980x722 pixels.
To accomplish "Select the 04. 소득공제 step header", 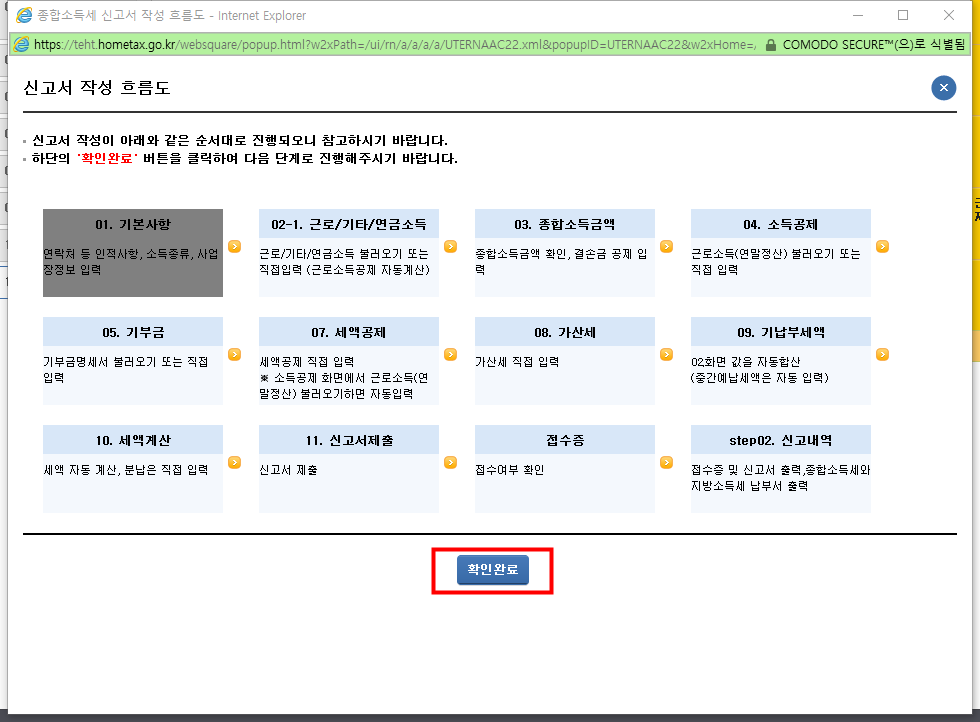I will click(x=781, y=224).
